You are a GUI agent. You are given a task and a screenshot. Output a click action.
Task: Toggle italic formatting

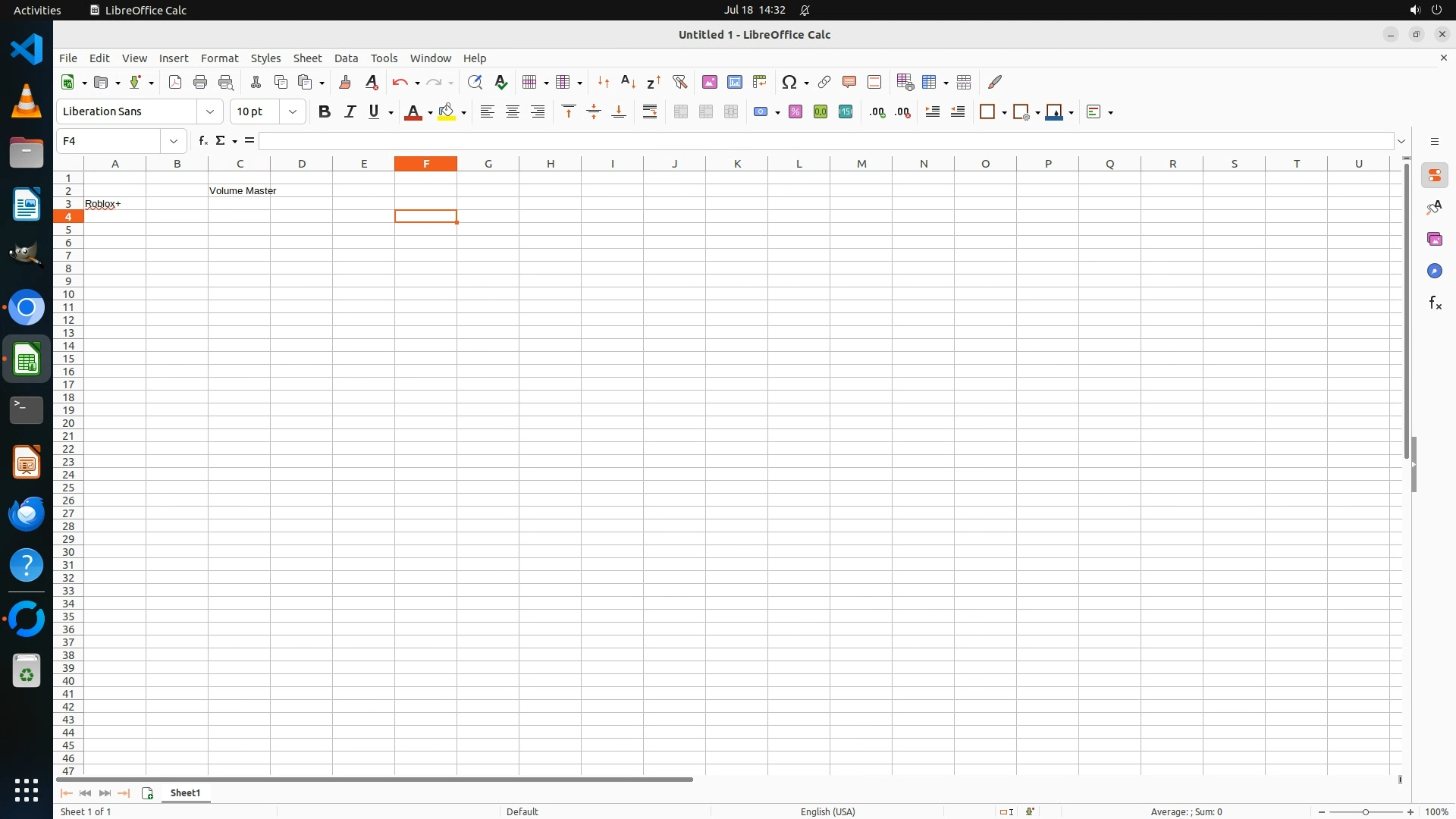tap(350, 112)
